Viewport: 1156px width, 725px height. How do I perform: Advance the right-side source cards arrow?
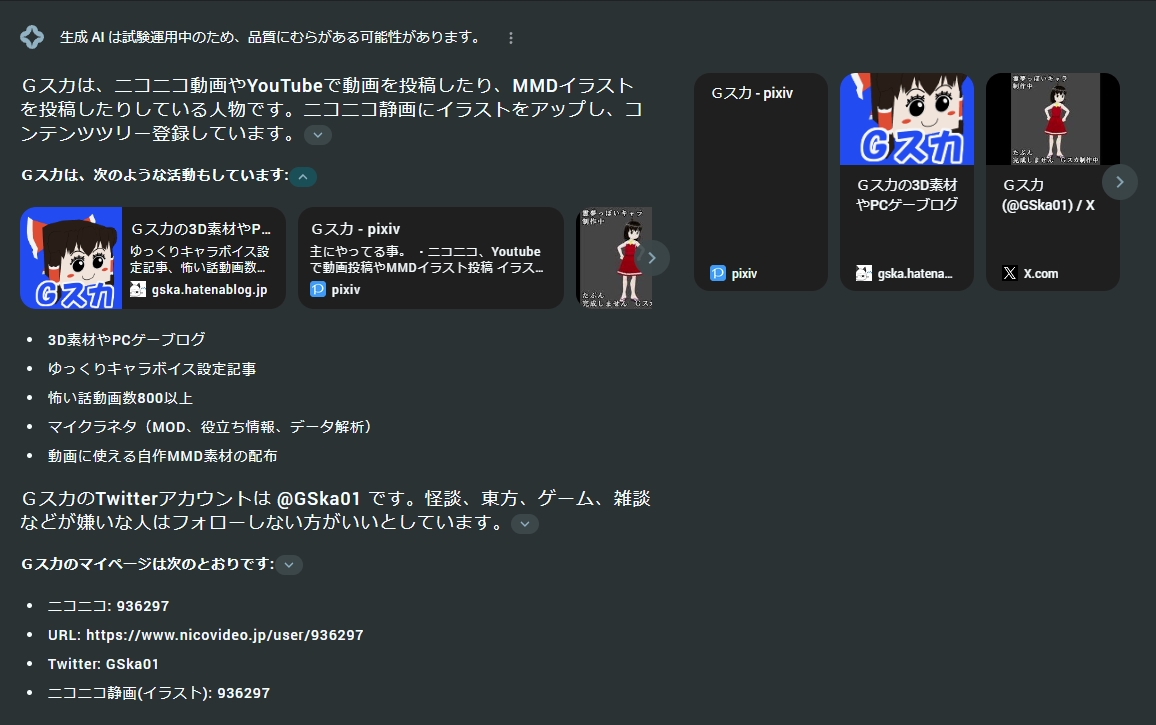tap(1120, 182)
